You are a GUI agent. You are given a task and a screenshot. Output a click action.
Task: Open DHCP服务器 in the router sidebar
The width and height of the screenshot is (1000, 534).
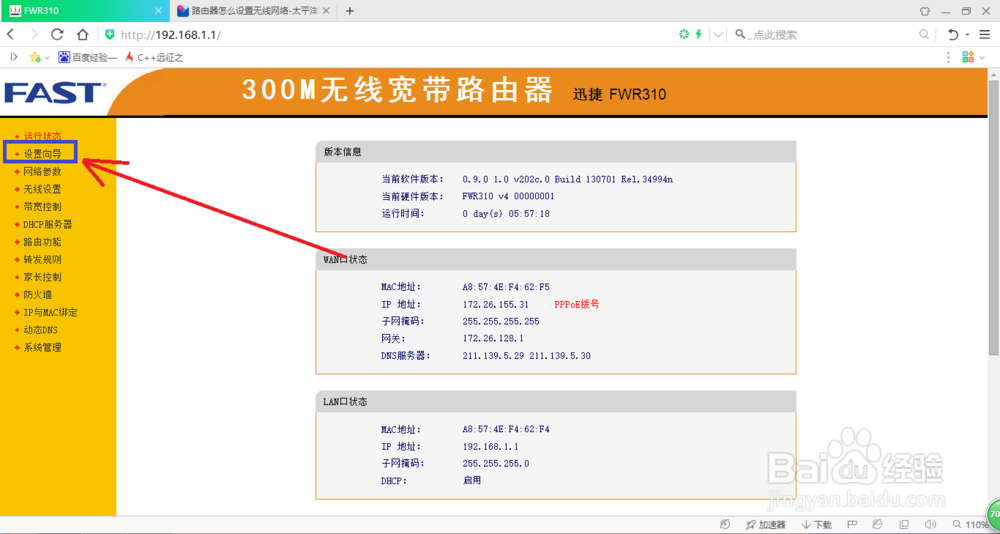pos(47,225)
